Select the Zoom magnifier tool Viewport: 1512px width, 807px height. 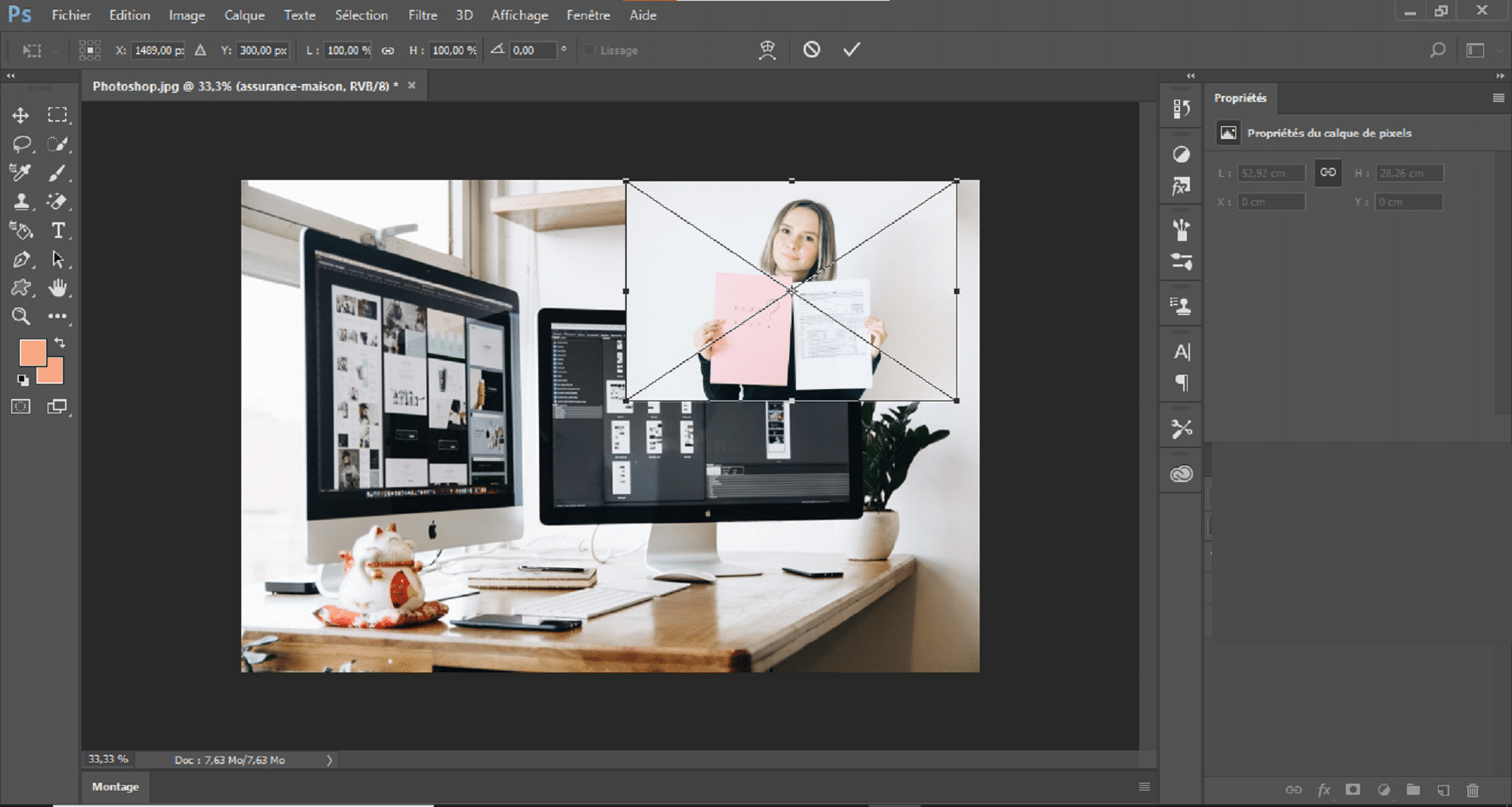point(21,317)
